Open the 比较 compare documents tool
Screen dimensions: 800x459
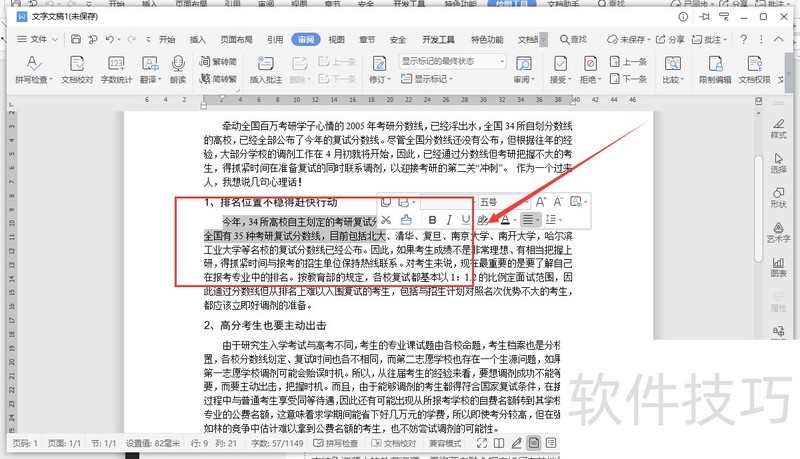pos(673,70)
